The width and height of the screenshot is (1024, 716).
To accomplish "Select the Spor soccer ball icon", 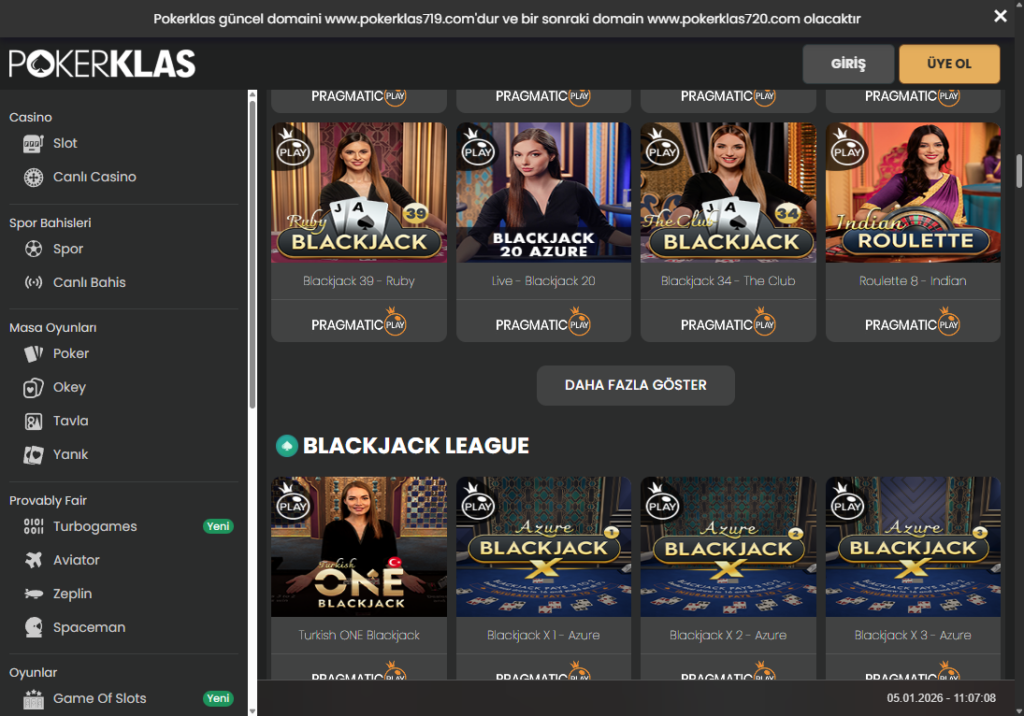I will 33,249.
